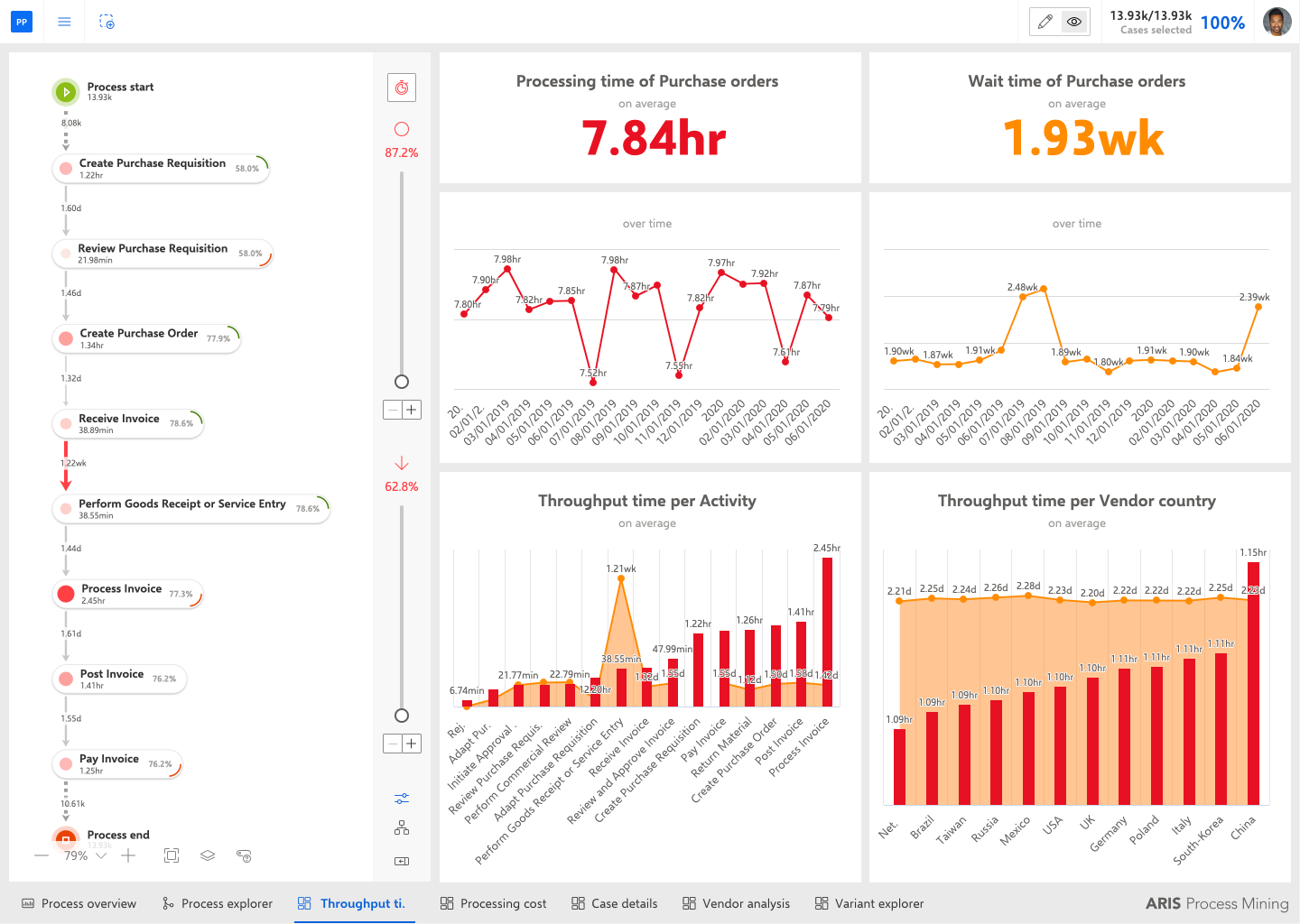
Task: Switch to Processing cost tab
Action: pos(493,903)
